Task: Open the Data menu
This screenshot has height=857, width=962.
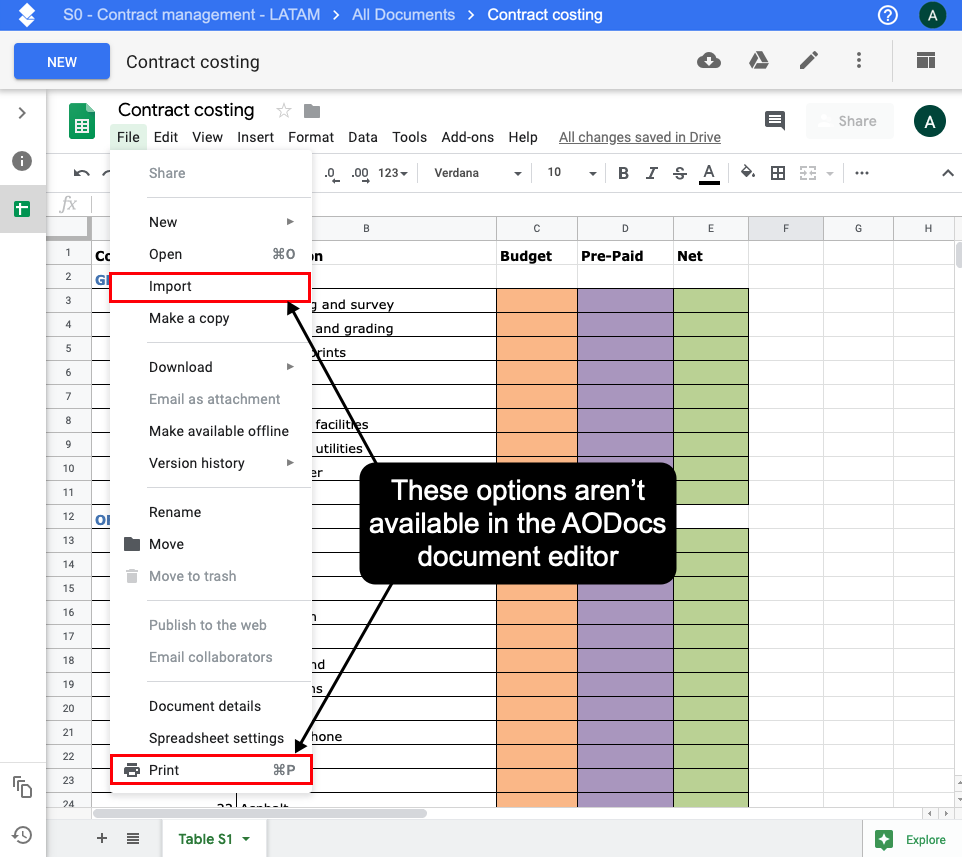Action: [363, 137]
